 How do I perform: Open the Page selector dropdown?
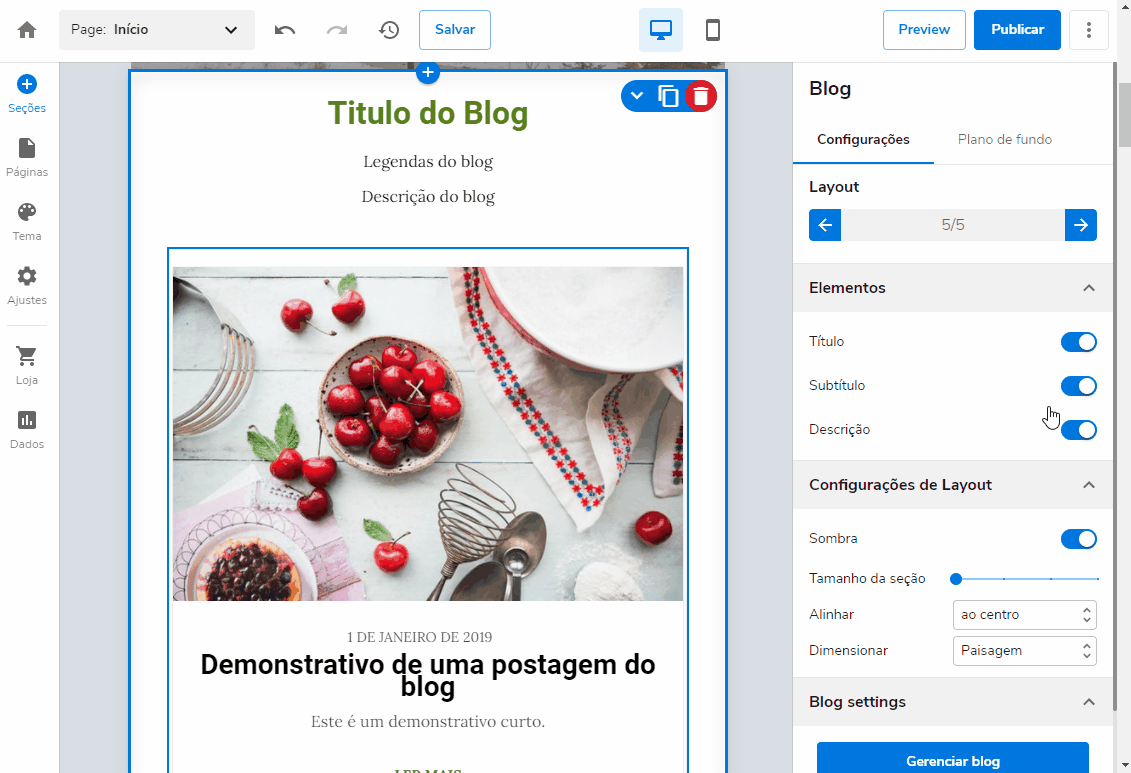click(x=157, y=30)
